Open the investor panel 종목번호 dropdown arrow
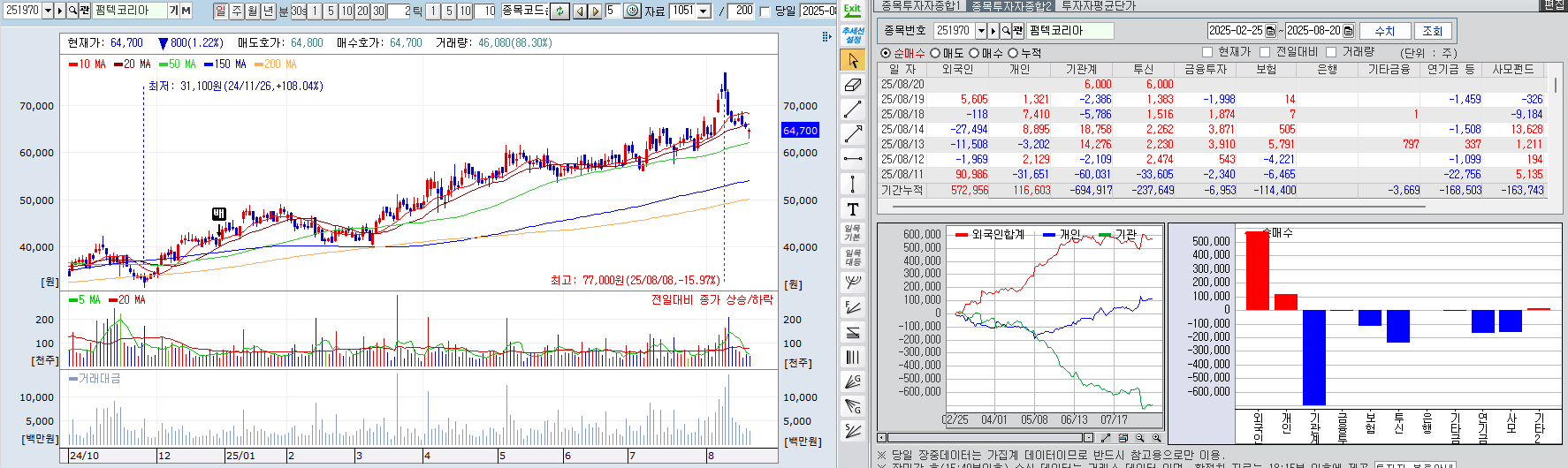1568x468 pixels. click(x=980, y=30)
